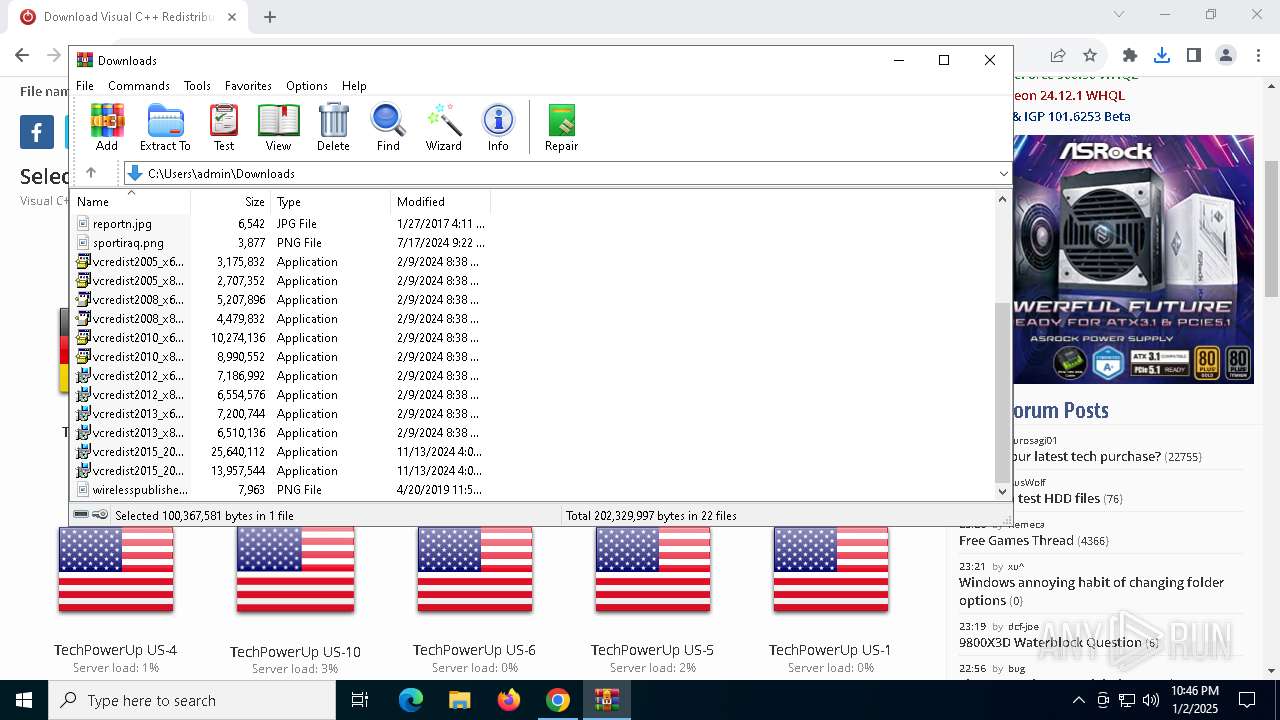Open Chrome tab search chevron

tap(1119, 14)
